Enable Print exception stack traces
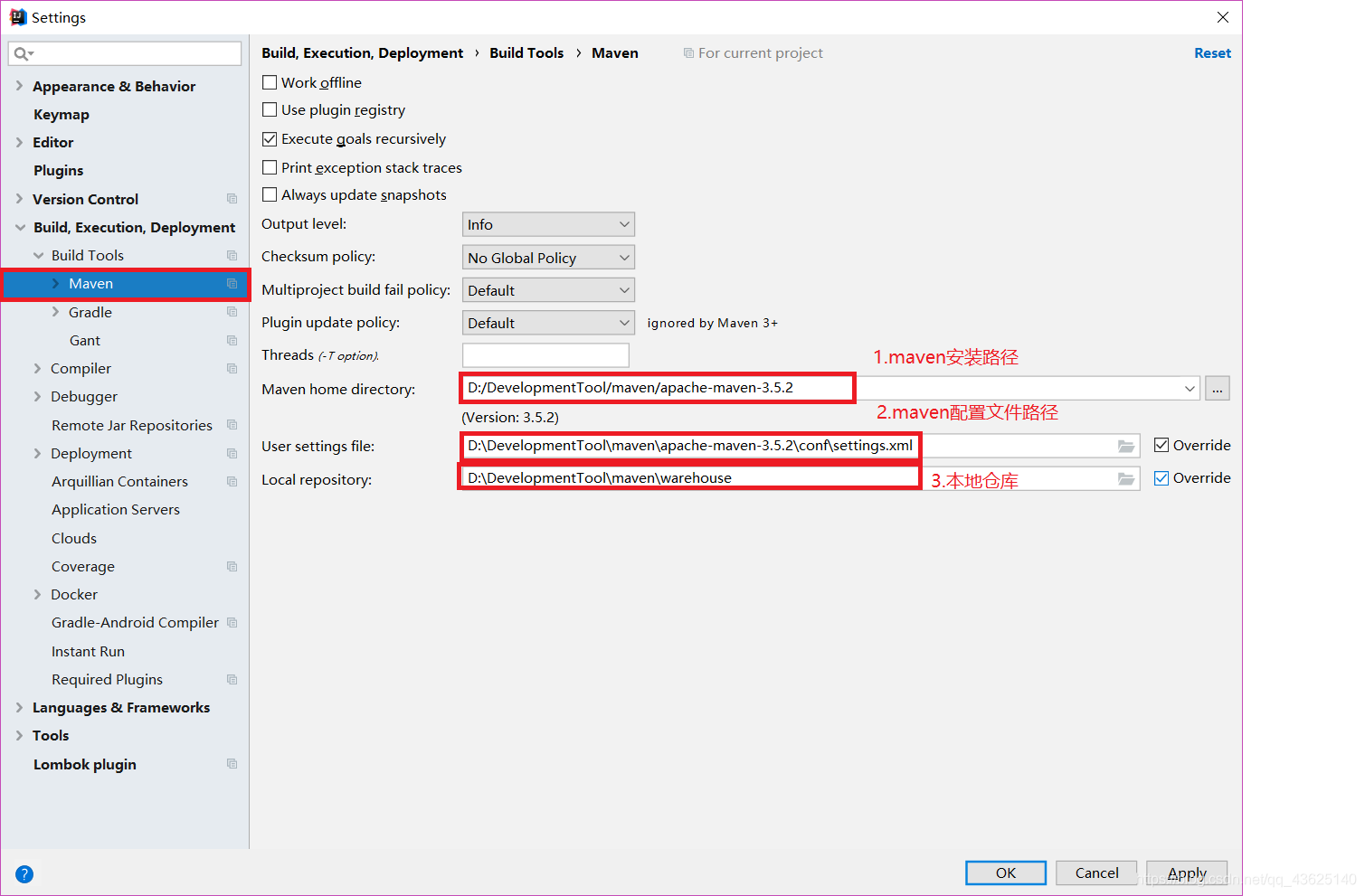Image resolution: width=1365 pixels, height=896 pixels. [270, 167]
